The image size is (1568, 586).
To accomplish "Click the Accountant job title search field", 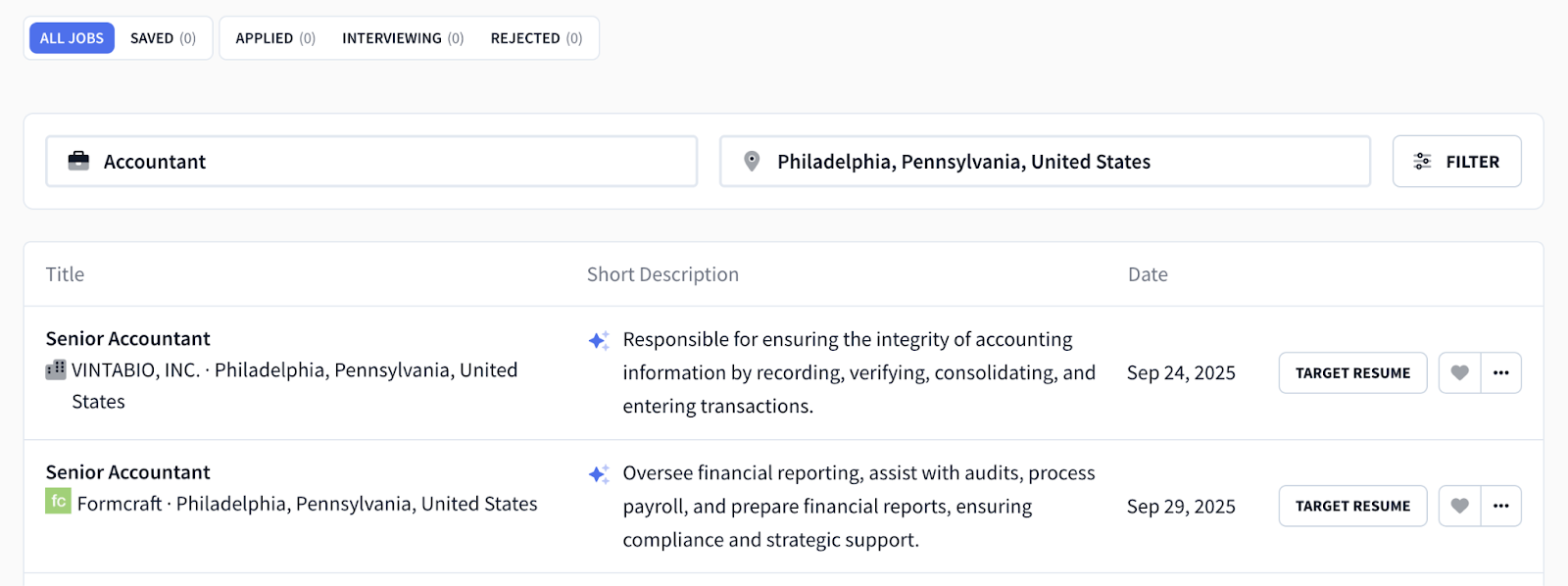I will (x=371, y=162).
